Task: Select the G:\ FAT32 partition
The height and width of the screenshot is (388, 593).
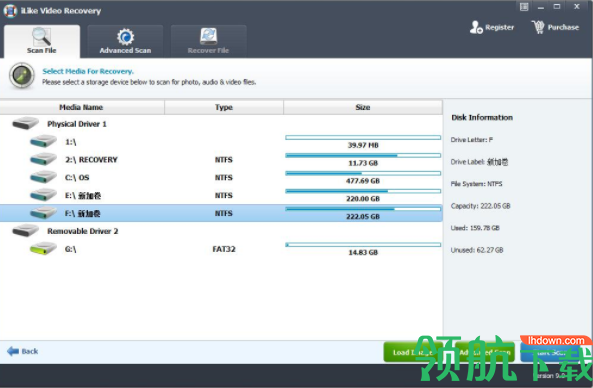Action: click(x=221, y=249)
